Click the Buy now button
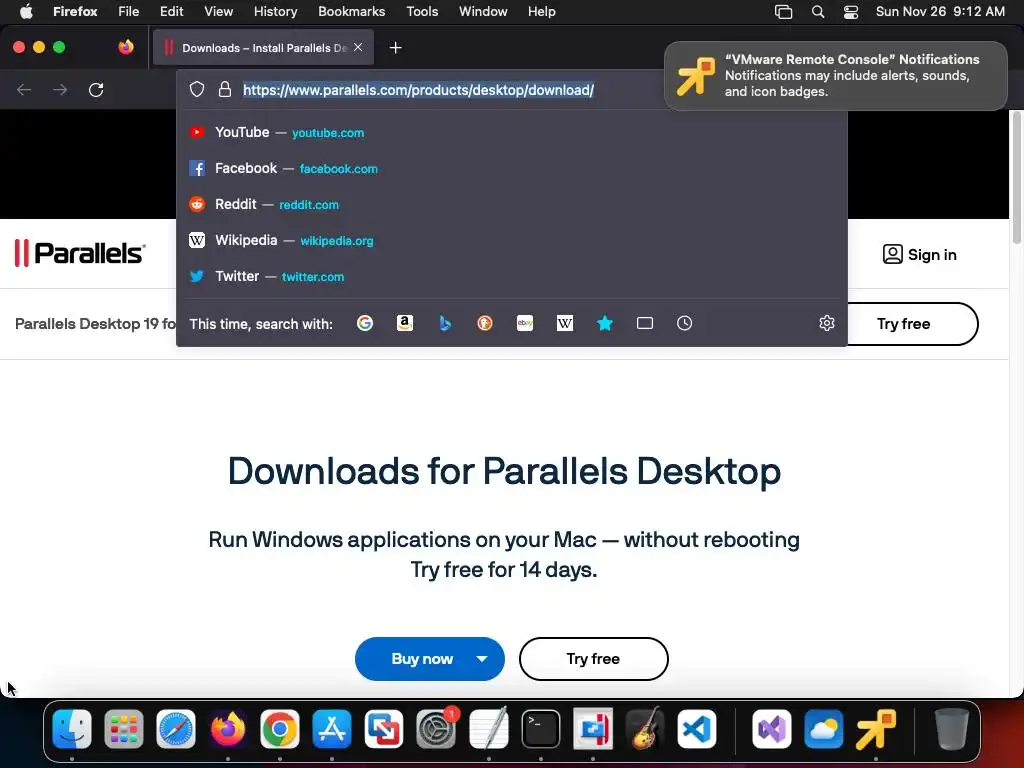The width and height of the screenshot is (1024, 768). 422,659
